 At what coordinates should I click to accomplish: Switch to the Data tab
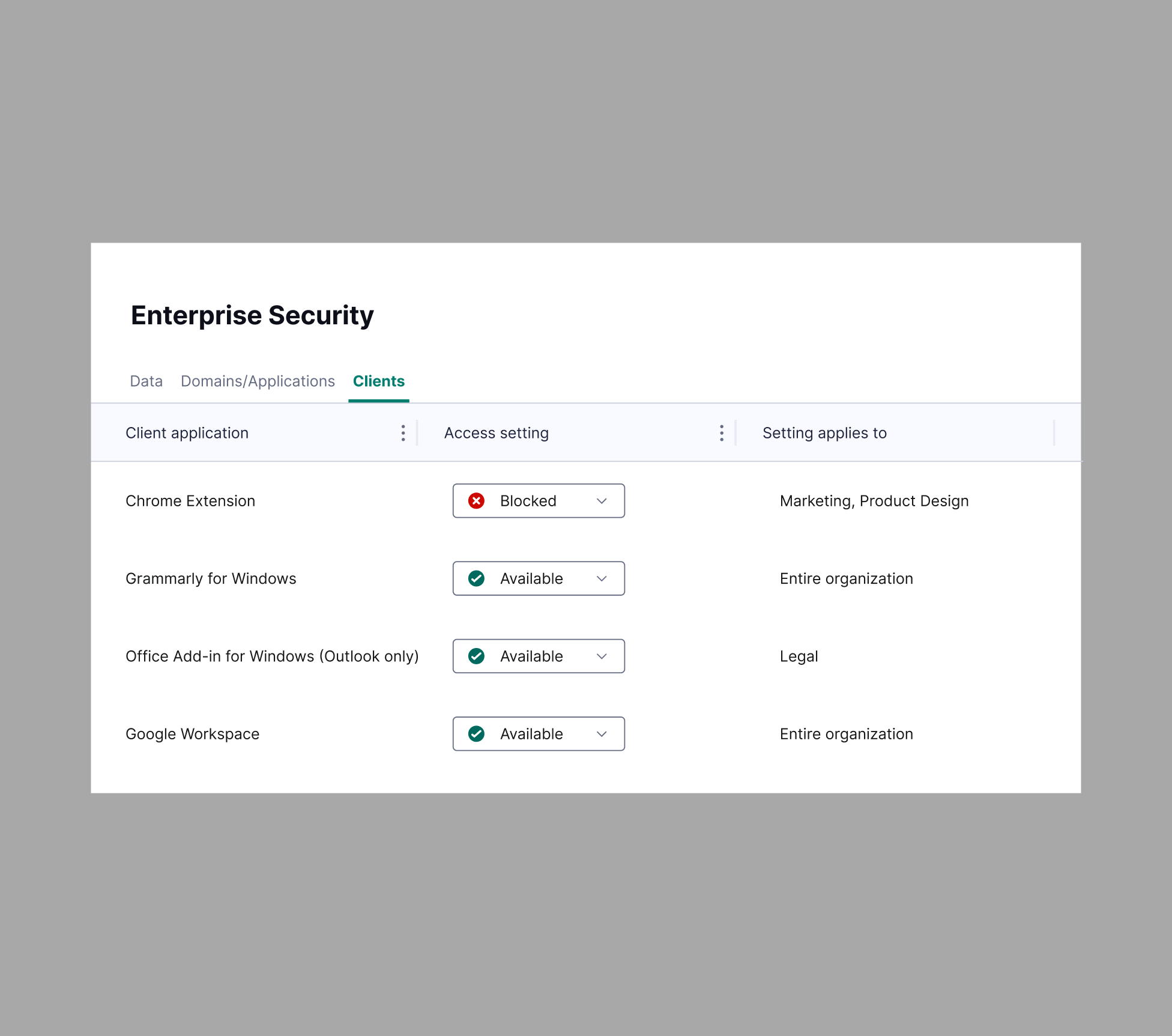146,381
